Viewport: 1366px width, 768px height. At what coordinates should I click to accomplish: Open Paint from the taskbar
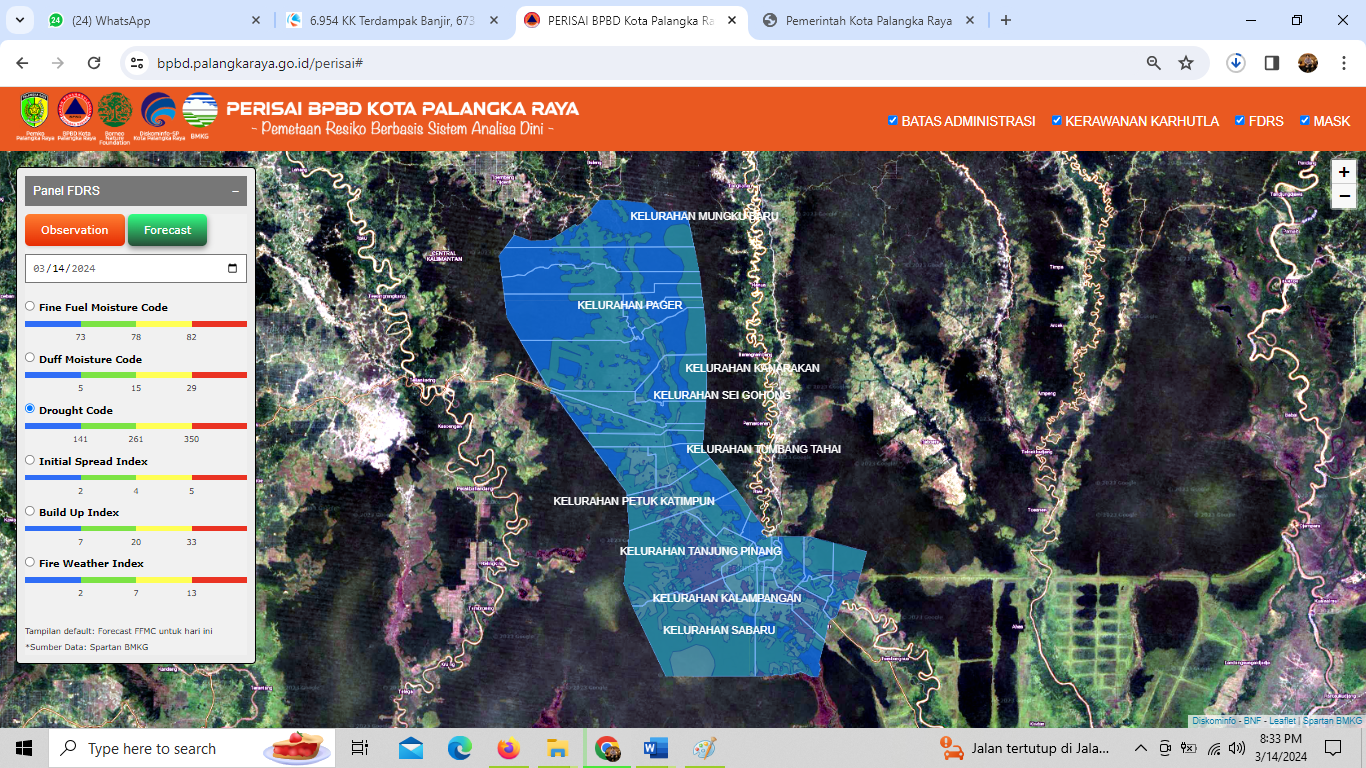[x=704, y=748]
